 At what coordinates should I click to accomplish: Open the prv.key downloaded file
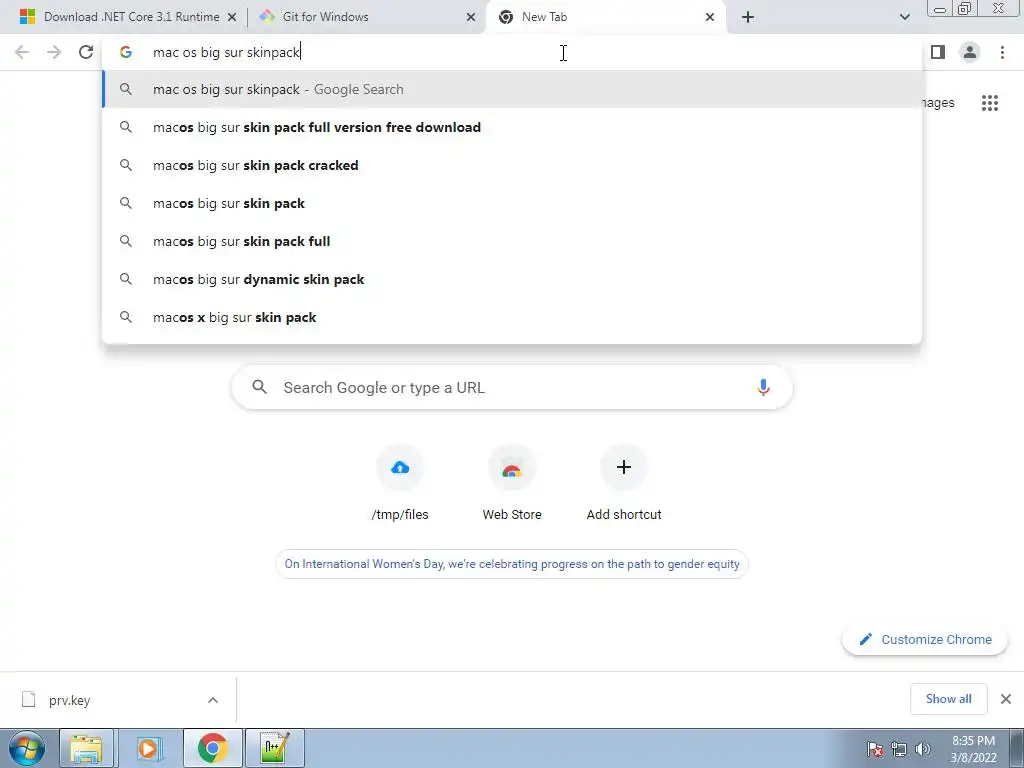(x=70, y=700)
